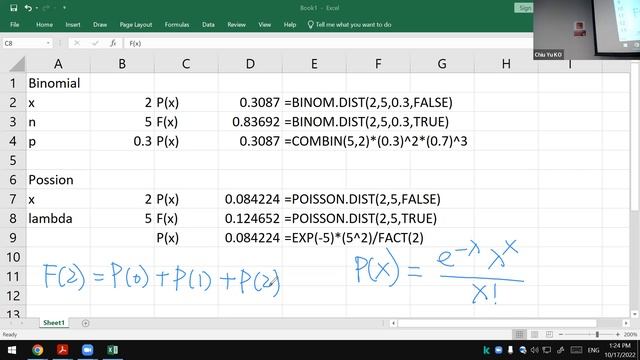Viewport: 640px width, 360px height.
Task: Open the Redo history dropdown arrow
Action: [x=53, y=8]
